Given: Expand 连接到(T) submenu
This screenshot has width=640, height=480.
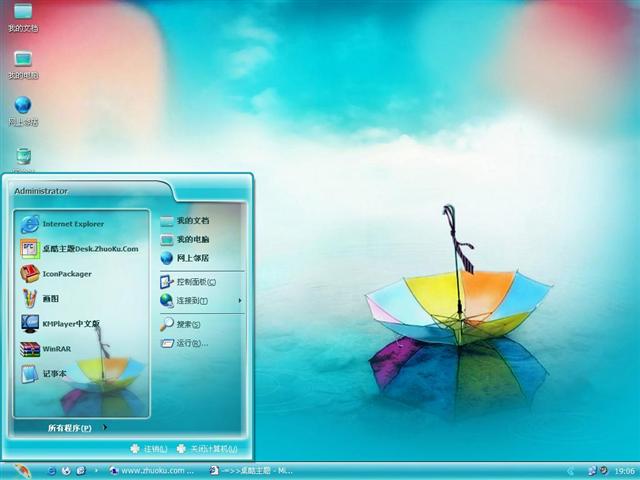Looking at the screenshot, I should 202,301.
